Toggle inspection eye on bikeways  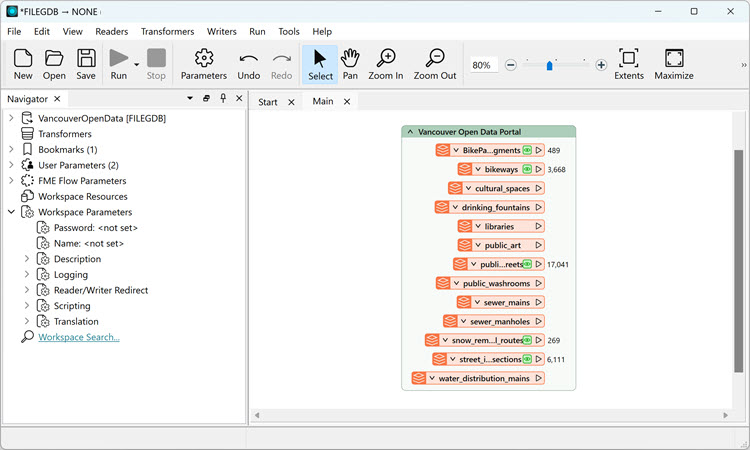coord(527,169)
